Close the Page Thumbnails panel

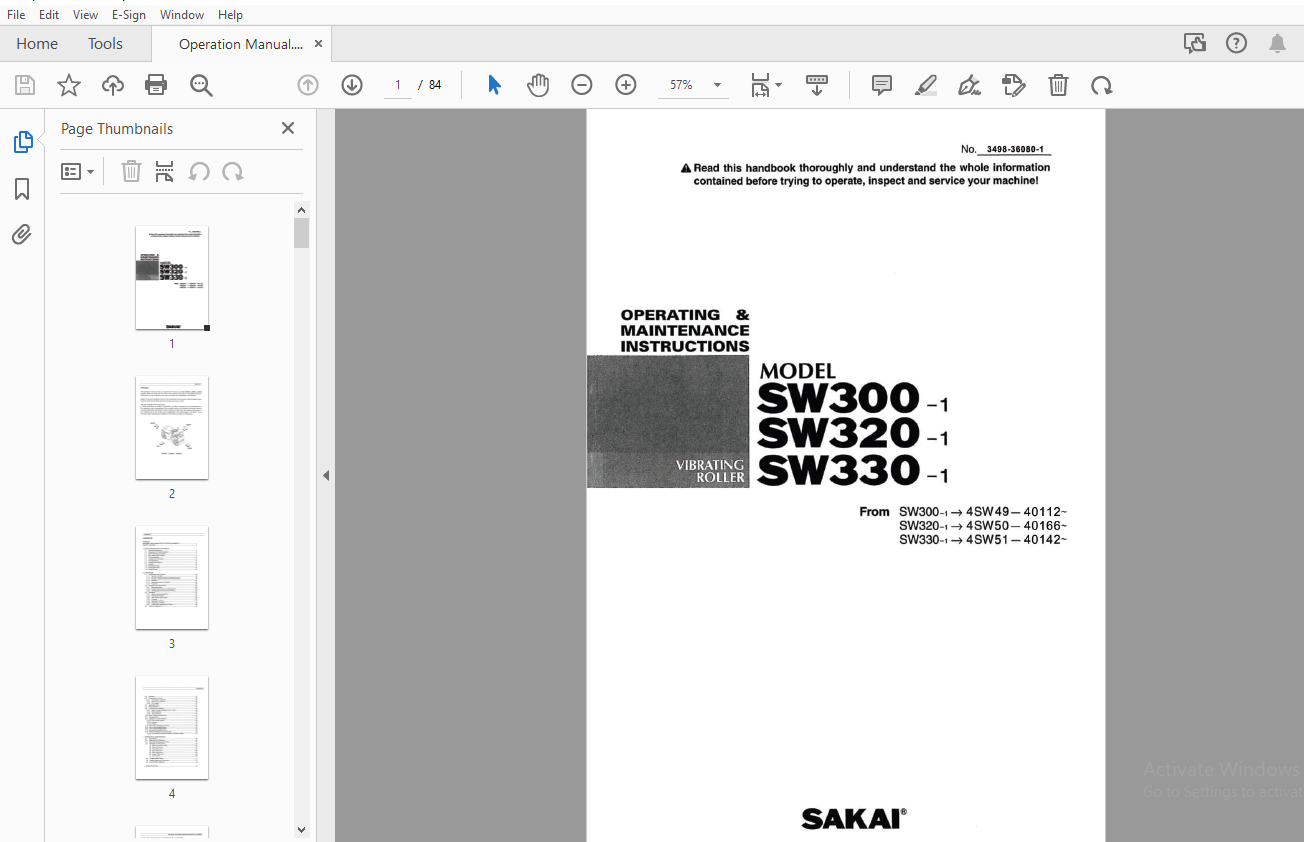click(288, 128)
